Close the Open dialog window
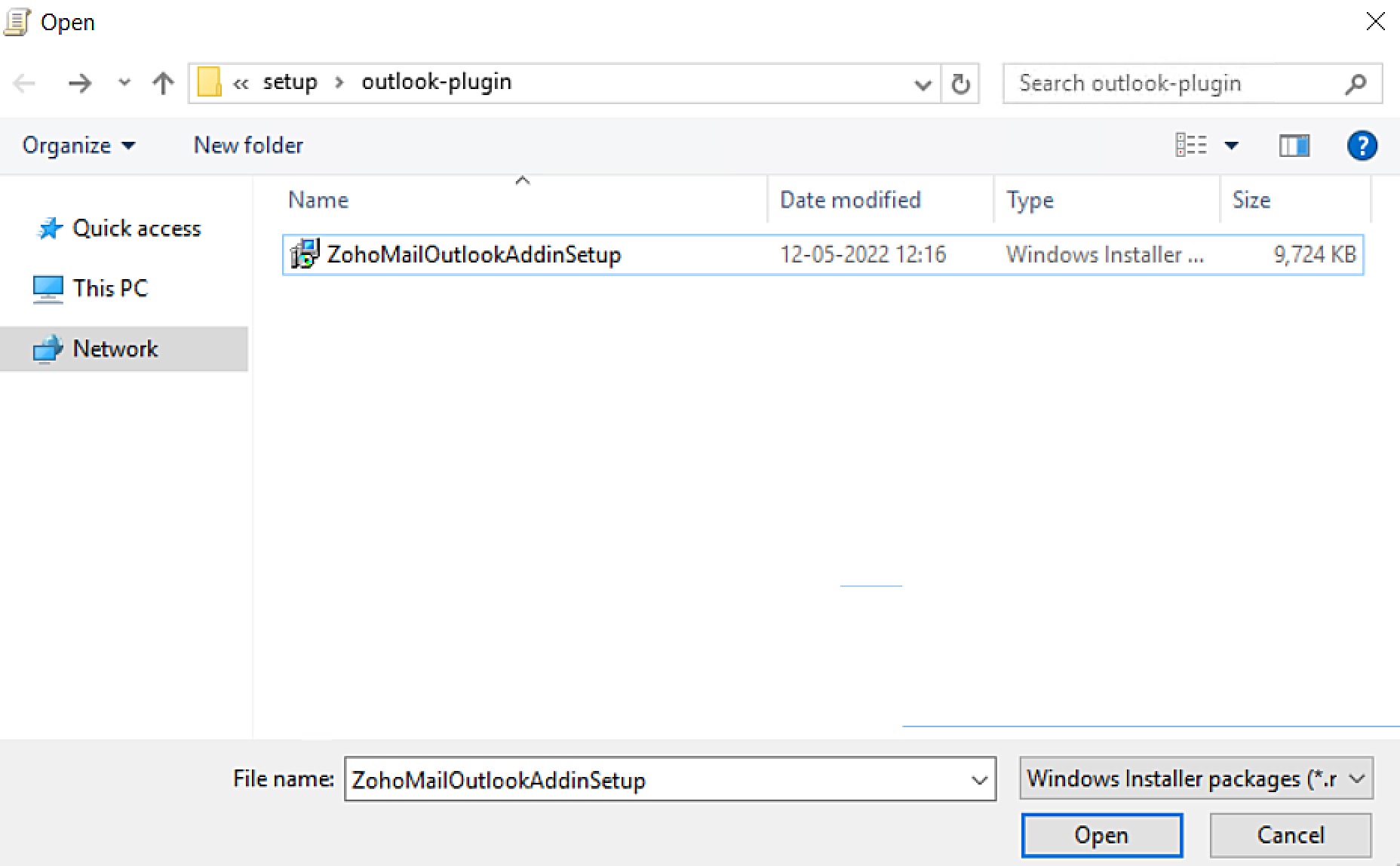Image resolution: width=1400 pixels, height=866 pixels. click(x=1376, y=22)
